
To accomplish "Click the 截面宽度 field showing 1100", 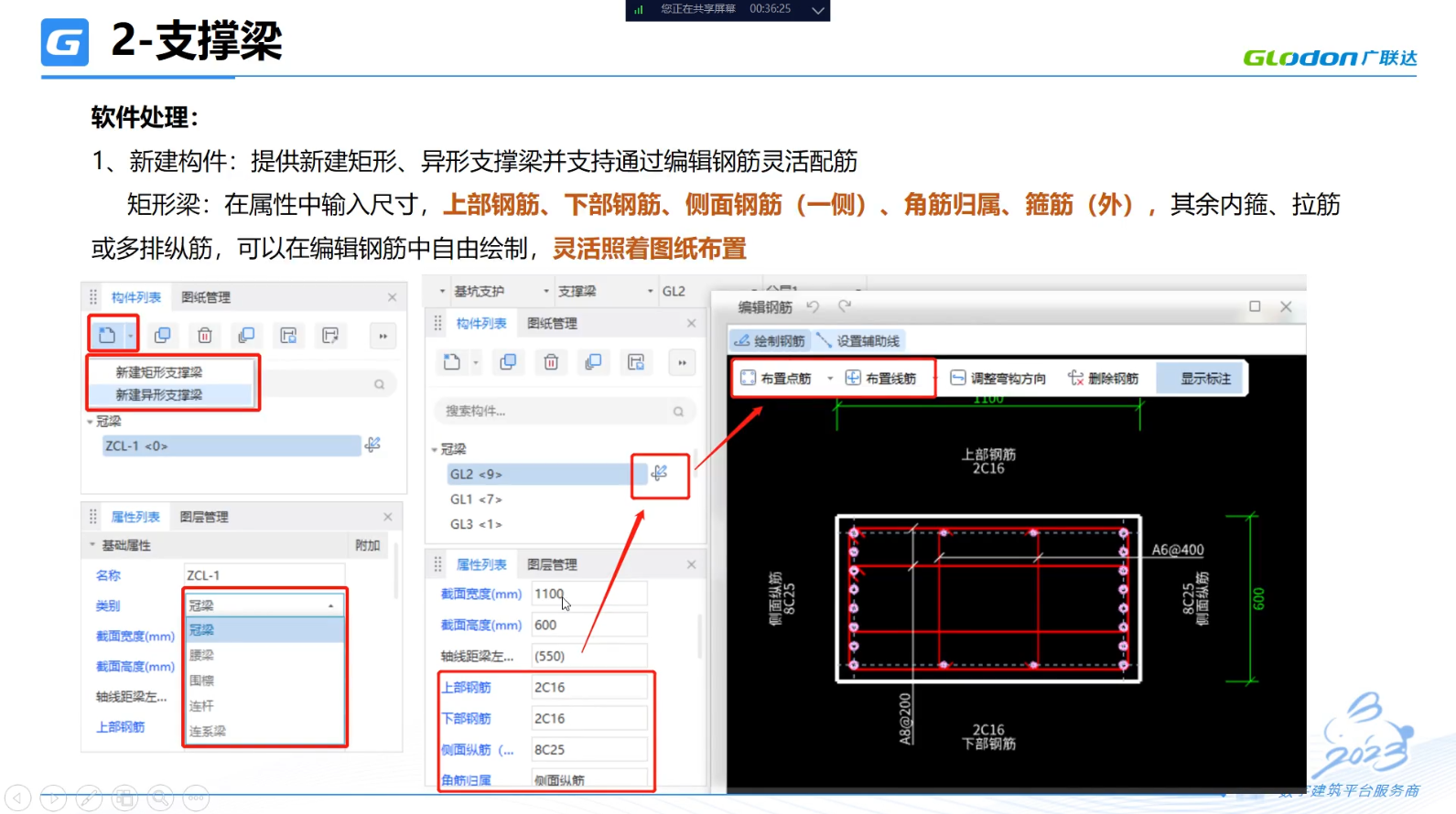I will click(x=589, y=594).
